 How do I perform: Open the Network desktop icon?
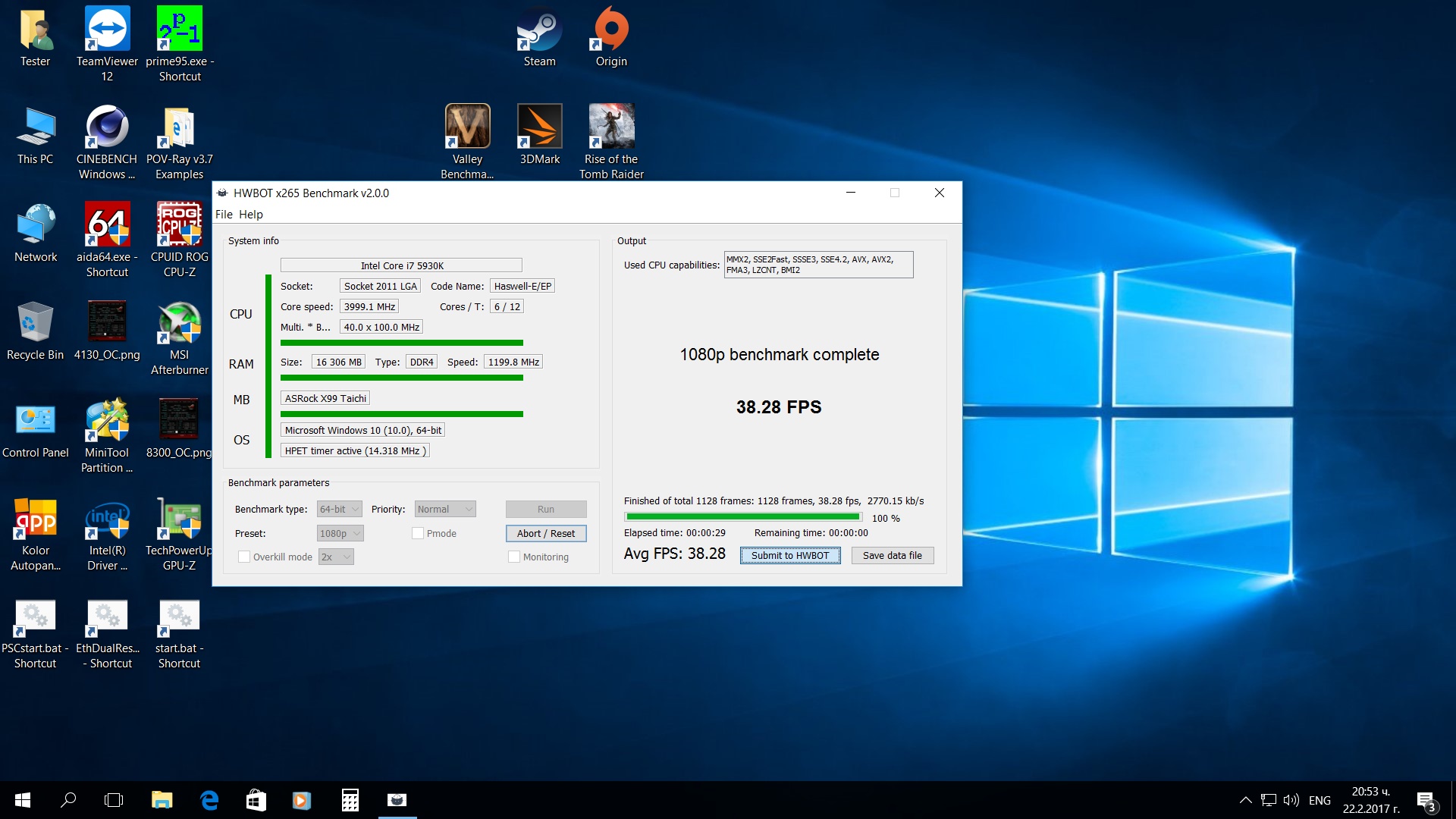click(x=35, y=234)
